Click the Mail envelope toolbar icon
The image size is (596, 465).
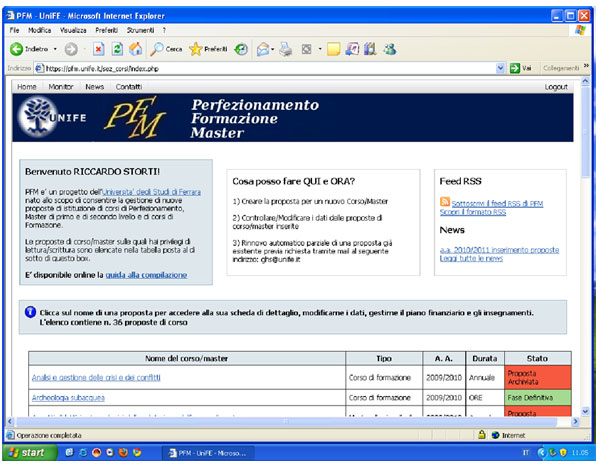click(263, 49)
